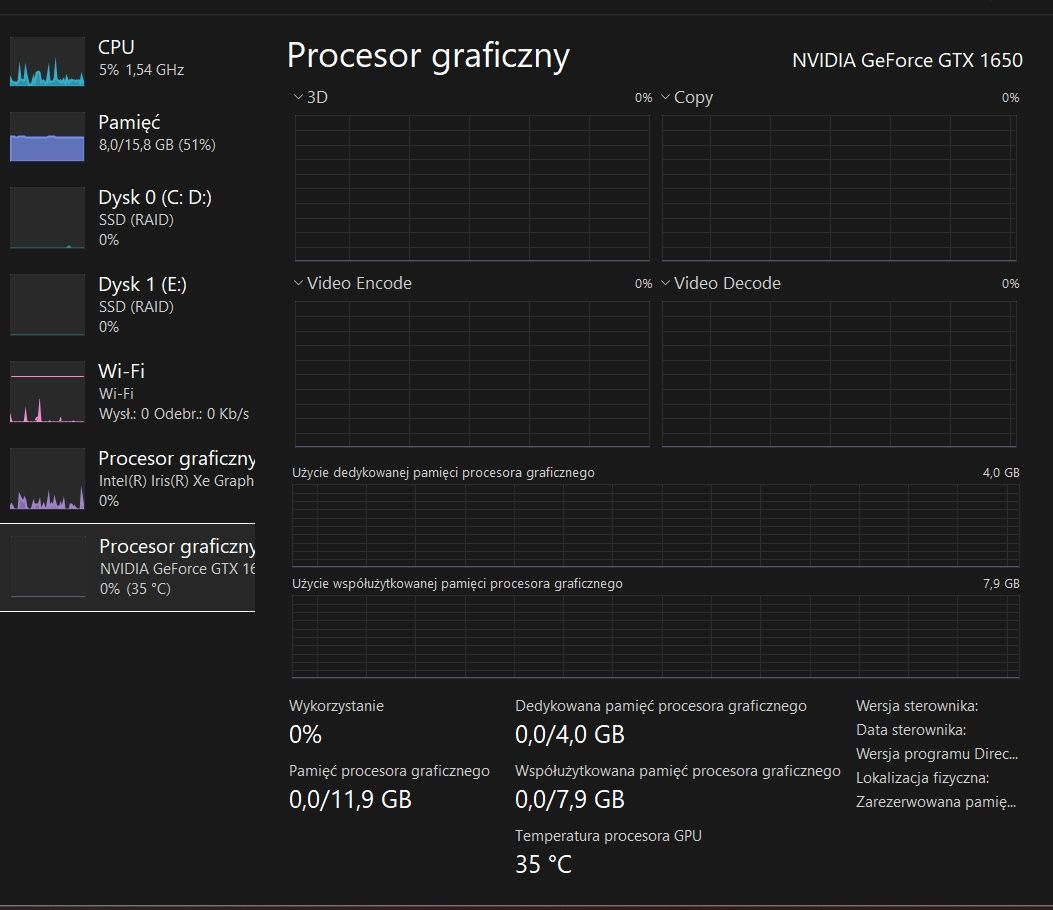The height and width of the screenshot is (910, 1053).
Task: Click the Video Decode usage graph
Action: click(x=839, y=373)
